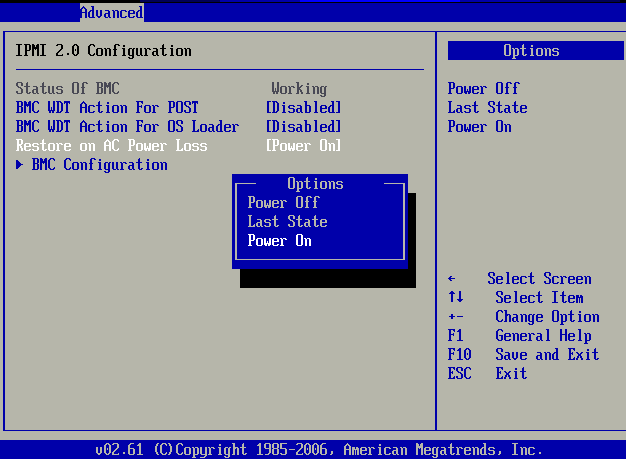Click the [Power On] value for AC Power Loss
This screenshot has width=626, height=459.
pos(303,146)
